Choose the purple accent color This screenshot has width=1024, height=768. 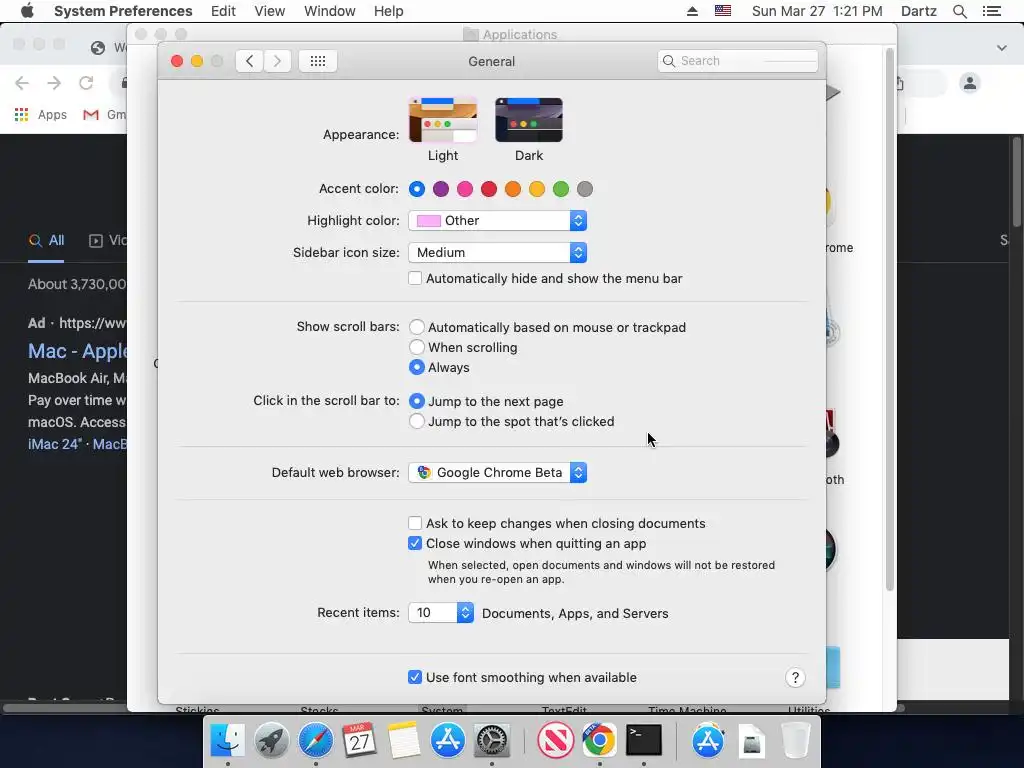pos(441,189)
